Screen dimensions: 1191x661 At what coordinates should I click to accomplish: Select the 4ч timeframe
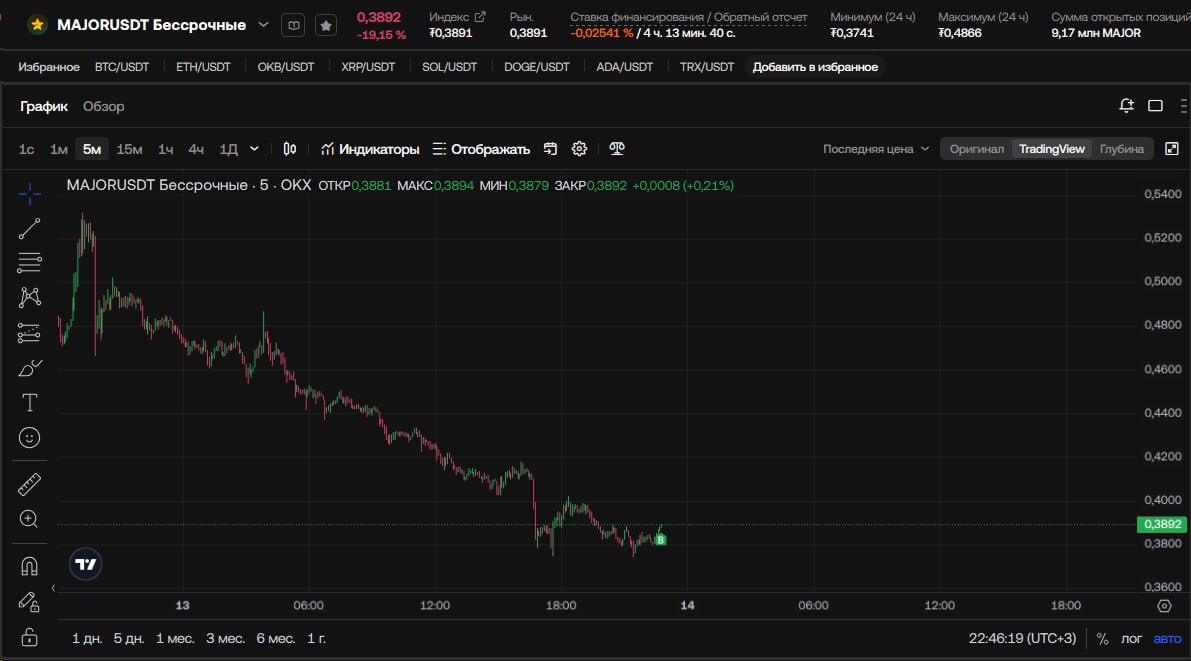click(196, 149)
